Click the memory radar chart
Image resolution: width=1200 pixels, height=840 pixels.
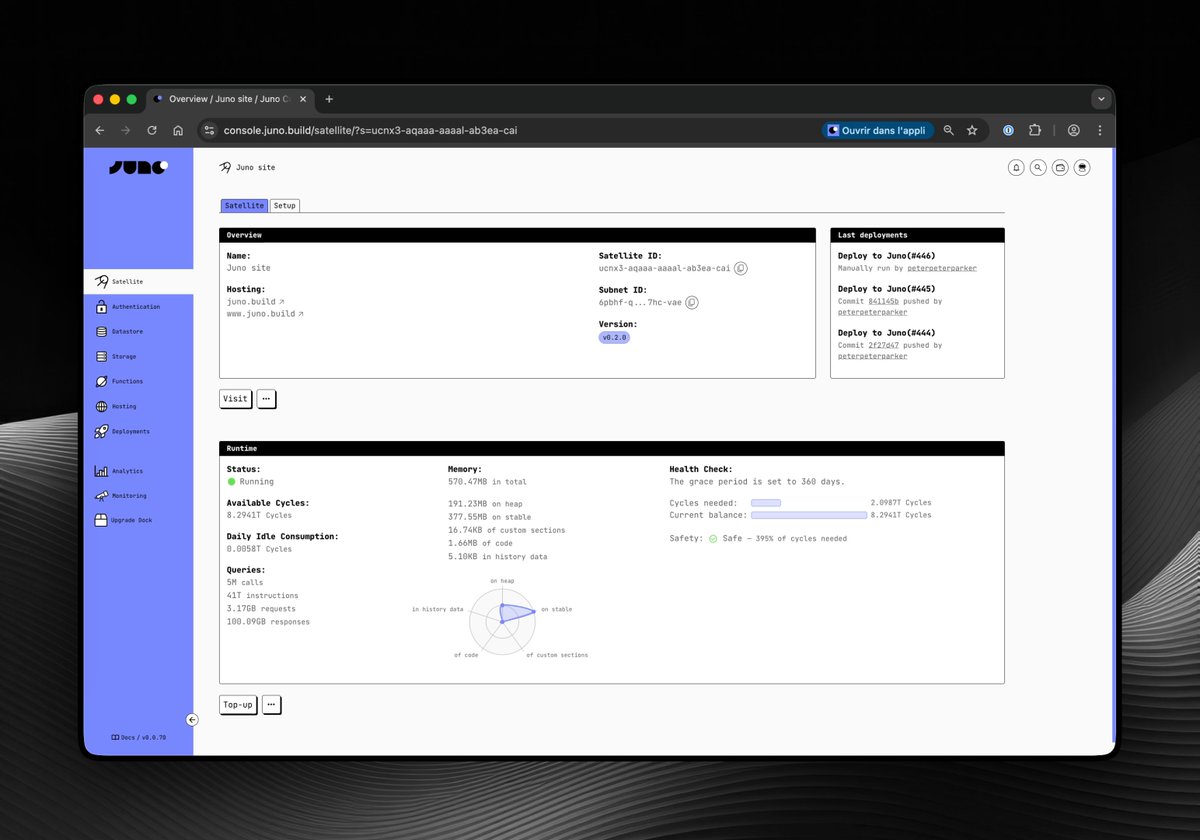[x=502, y=620]
